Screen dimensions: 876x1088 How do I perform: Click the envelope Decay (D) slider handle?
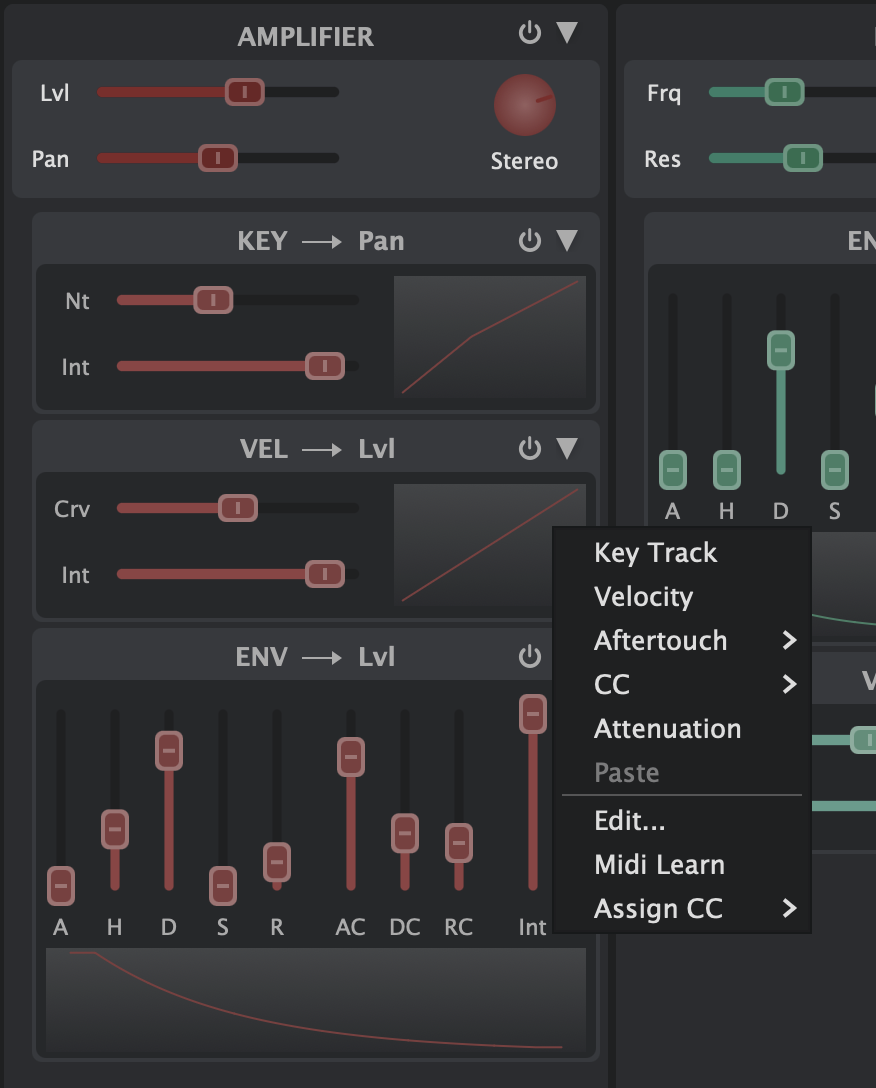coord(169,750)
